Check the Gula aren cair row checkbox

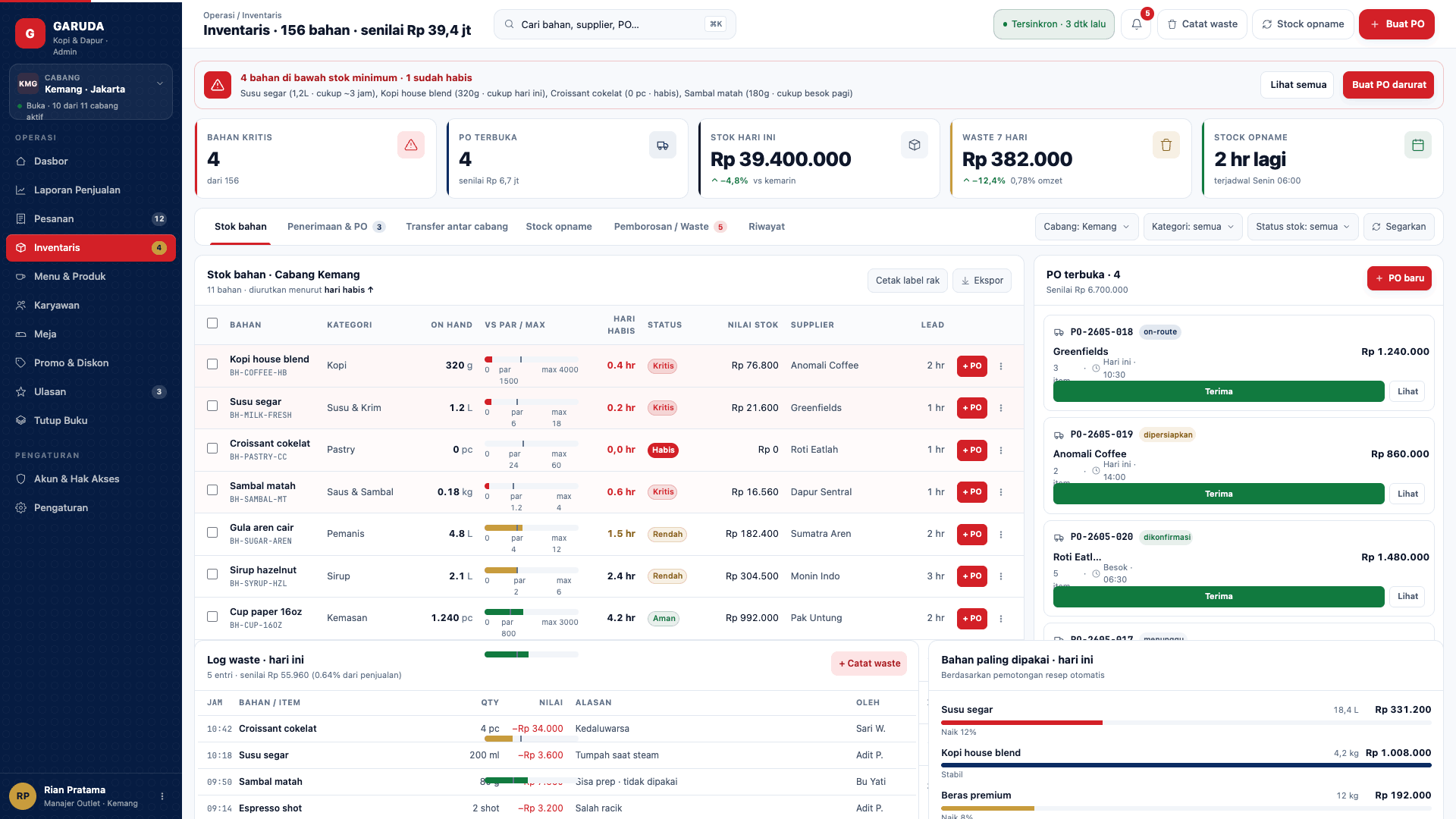pyautogui.click(x=212, y=532)
